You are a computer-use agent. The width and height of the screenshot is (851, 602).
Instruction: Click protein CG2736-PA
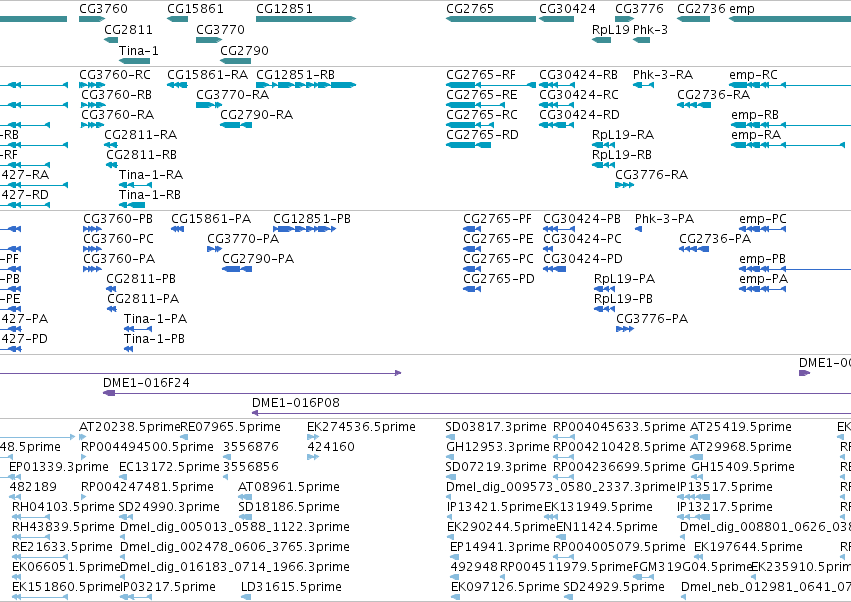tap(694, 249)
